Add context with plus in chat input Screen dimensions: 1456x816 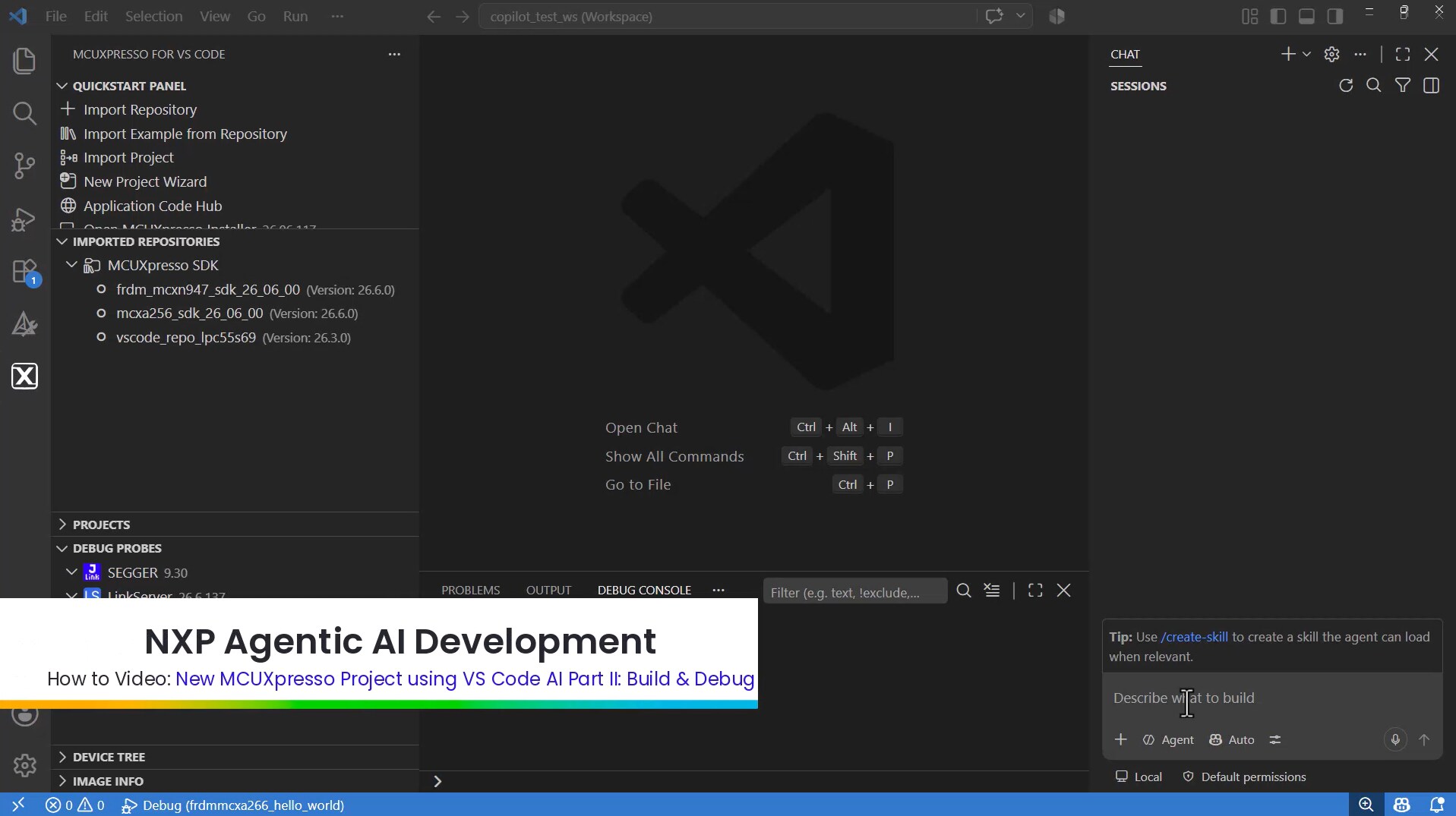click(x=1121, y=739)
